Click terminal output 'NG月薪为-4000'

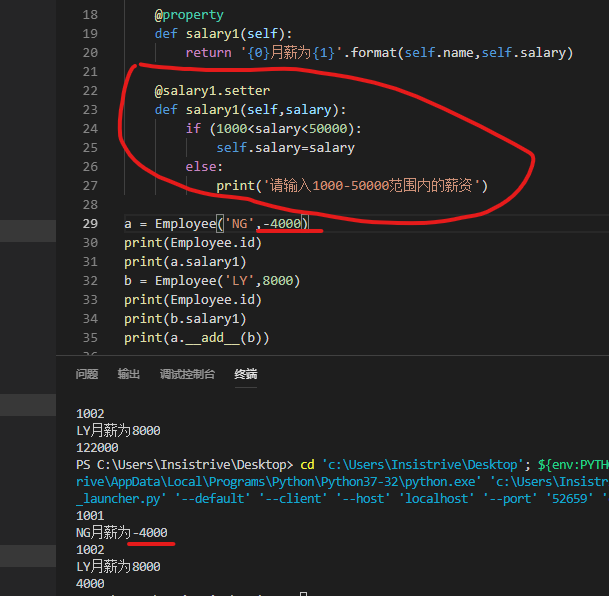pos(122,532)
